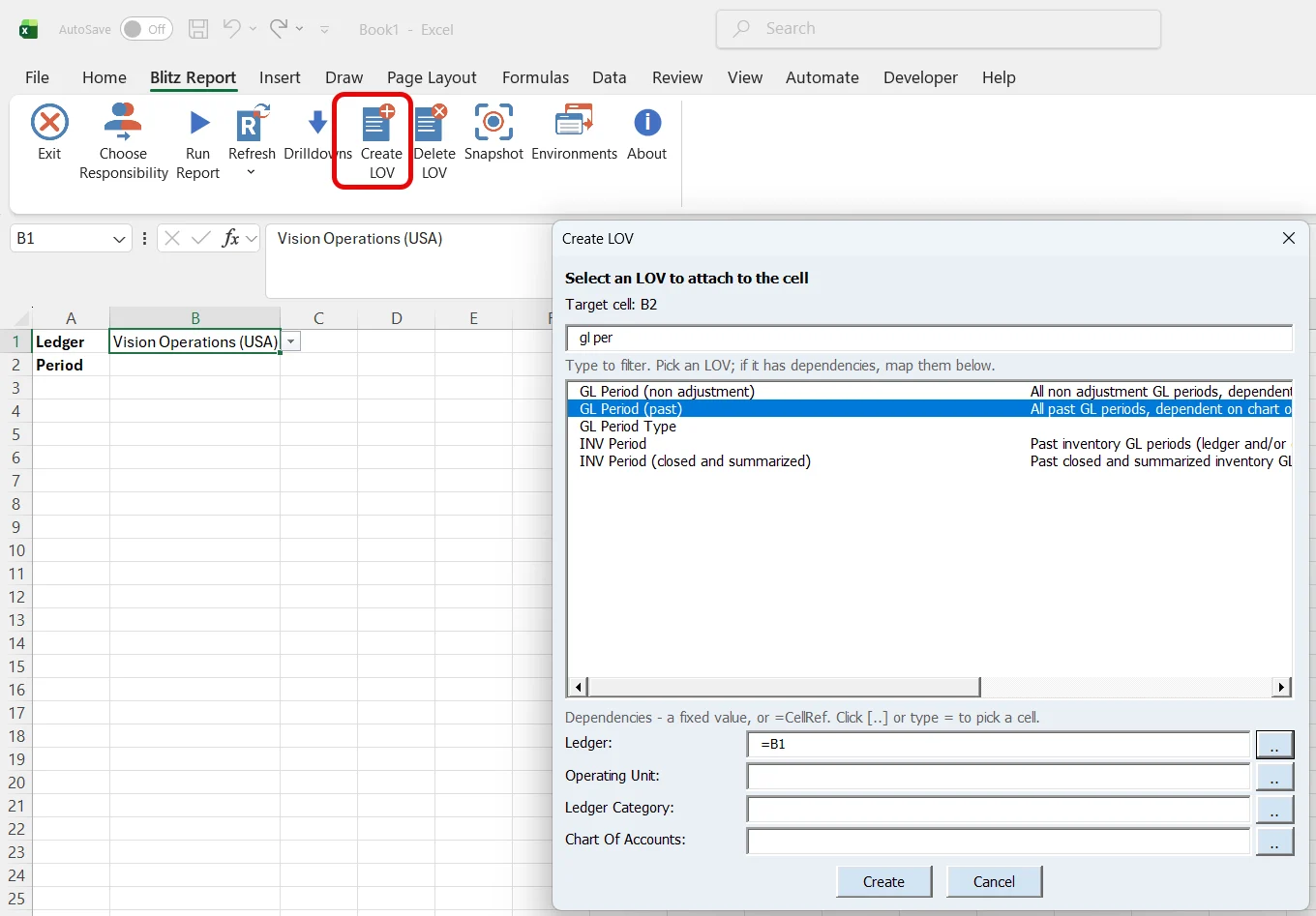
Task: Click the Ledger Category cell picker button
Action: [x=1274, y=810]
